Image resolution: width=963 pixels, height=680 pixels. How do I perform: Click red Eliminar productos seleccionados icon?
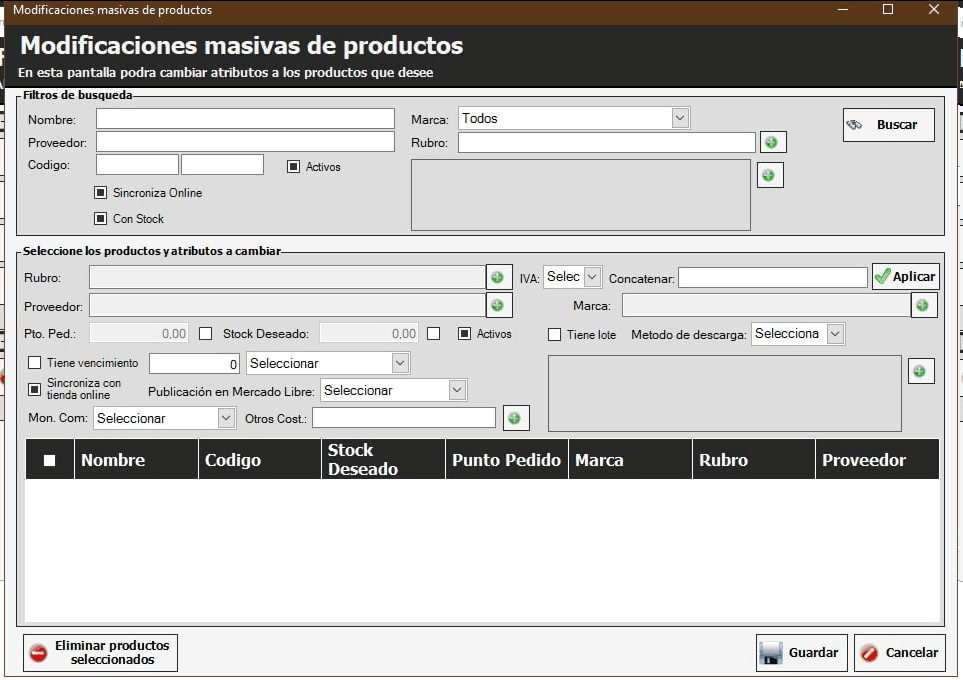pyautogui.click(x=38, y=653)
